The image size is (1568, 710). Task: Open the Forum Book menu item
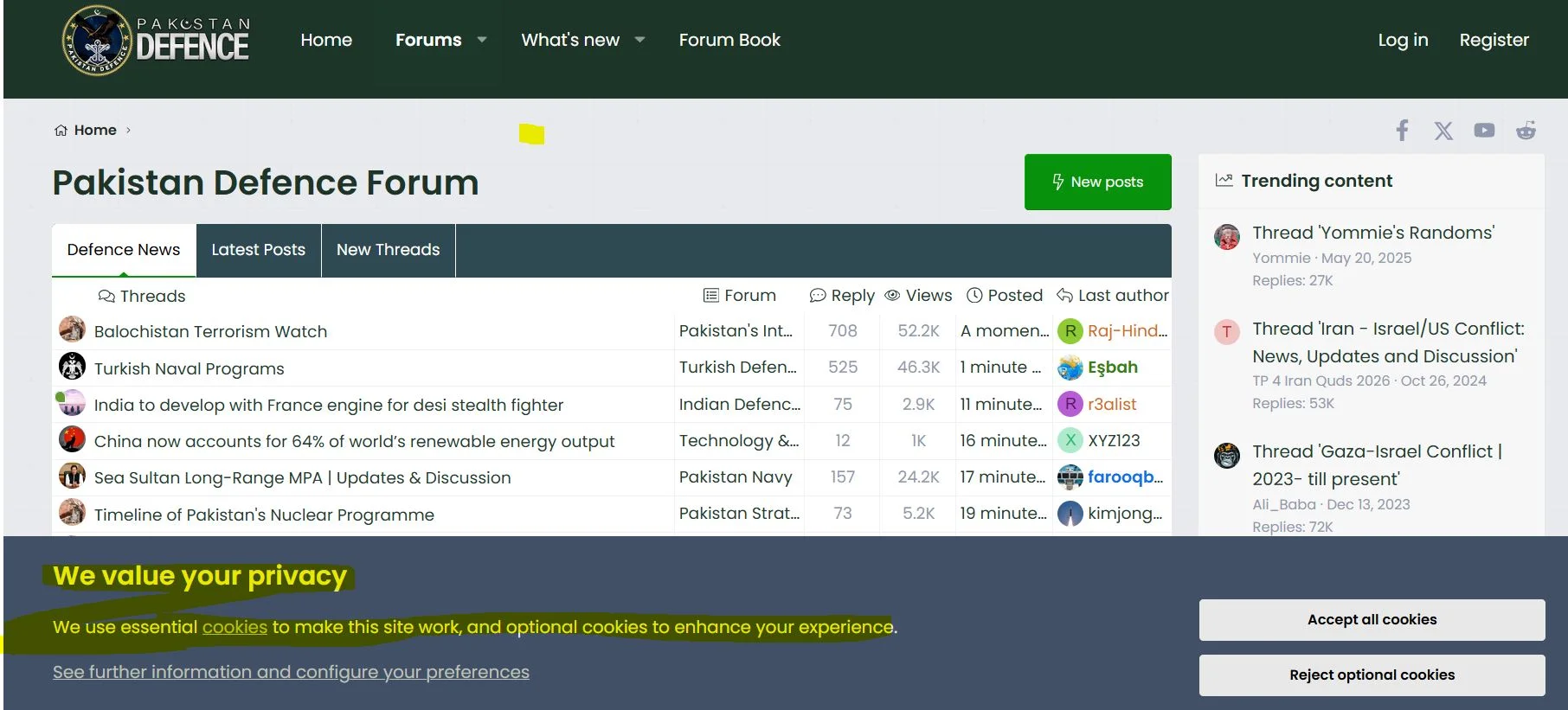pos(729,40)
